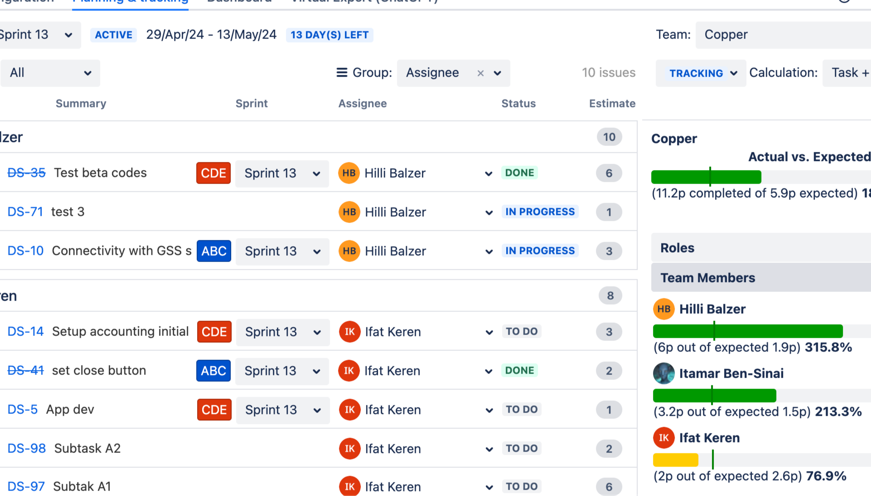Open issue DS-10 link

[25, 250]
